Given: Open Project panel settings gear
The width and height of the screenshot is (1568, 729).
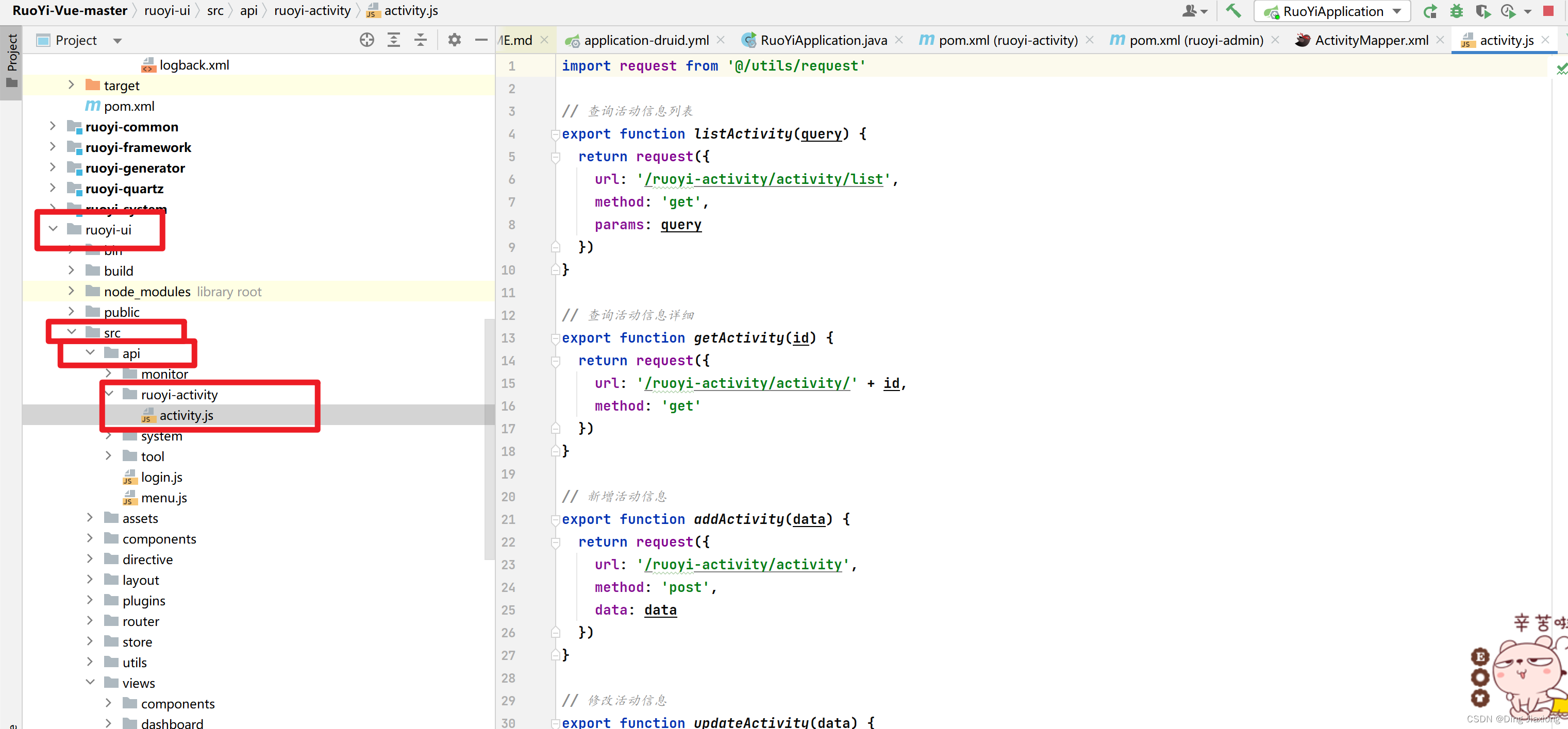Looking at the screenshot, I should click(454, 40).
